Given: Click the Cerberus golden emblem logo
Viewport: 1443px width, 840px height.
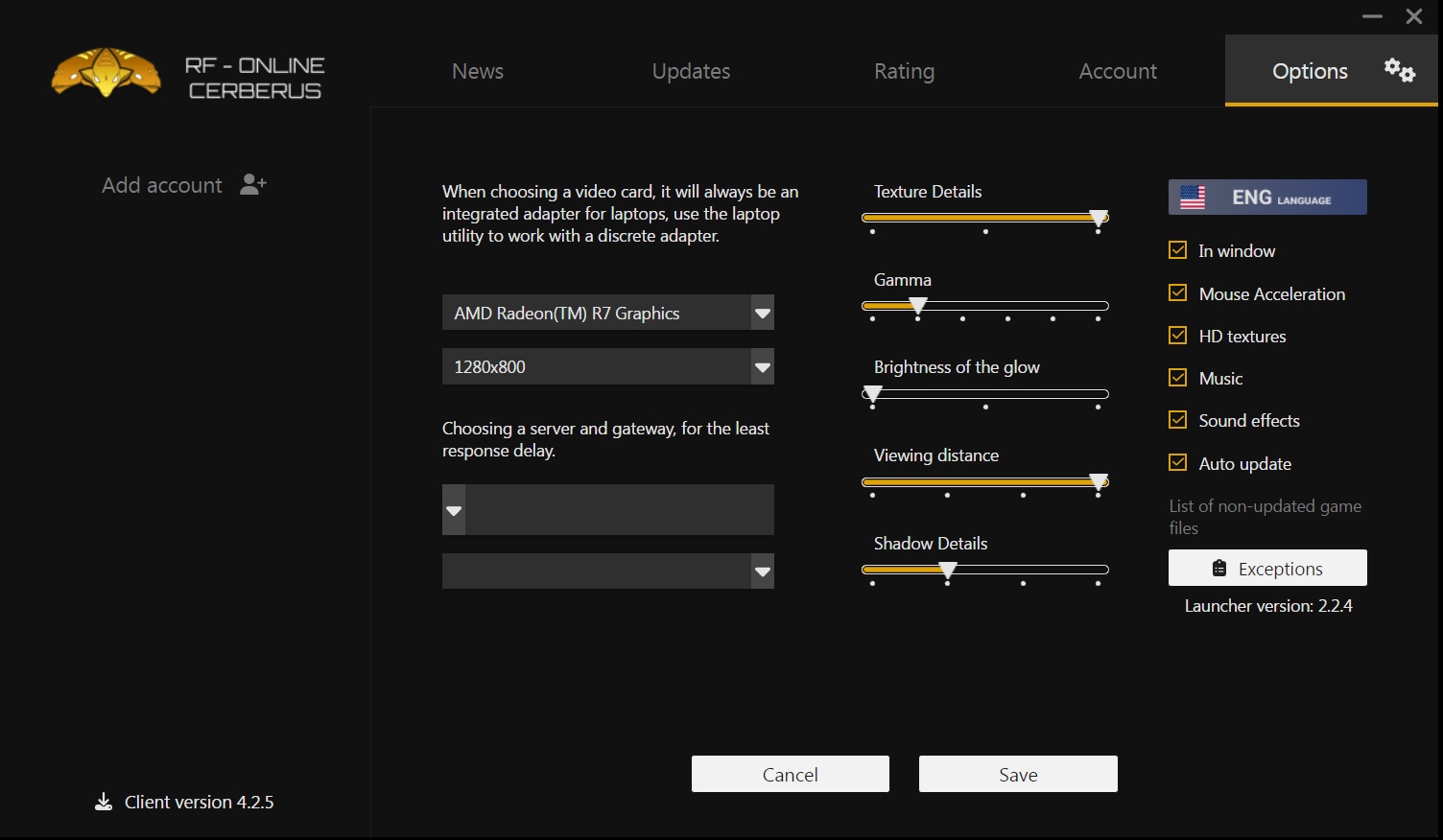Looking at the screenshot, I should [x=106, y=73].
